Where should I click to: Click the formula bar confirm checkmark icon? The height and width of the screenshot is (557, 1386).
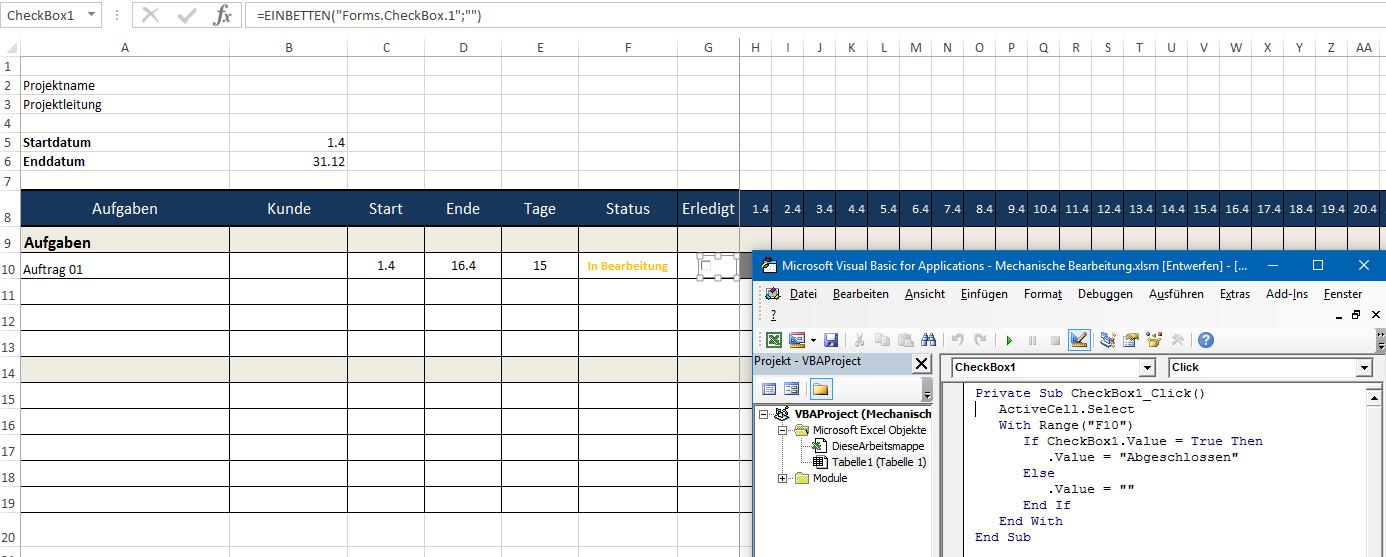coord(186,16)
